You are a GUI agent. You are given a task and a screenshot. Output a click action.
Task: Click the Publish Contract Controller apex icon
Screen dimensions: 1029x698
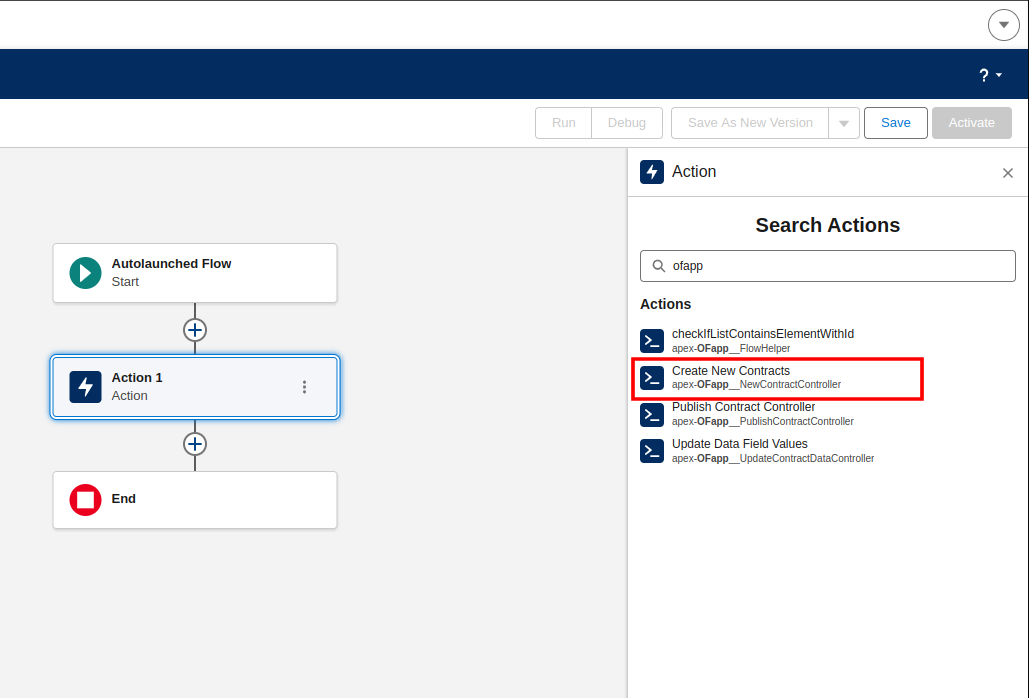coord(652,414)
